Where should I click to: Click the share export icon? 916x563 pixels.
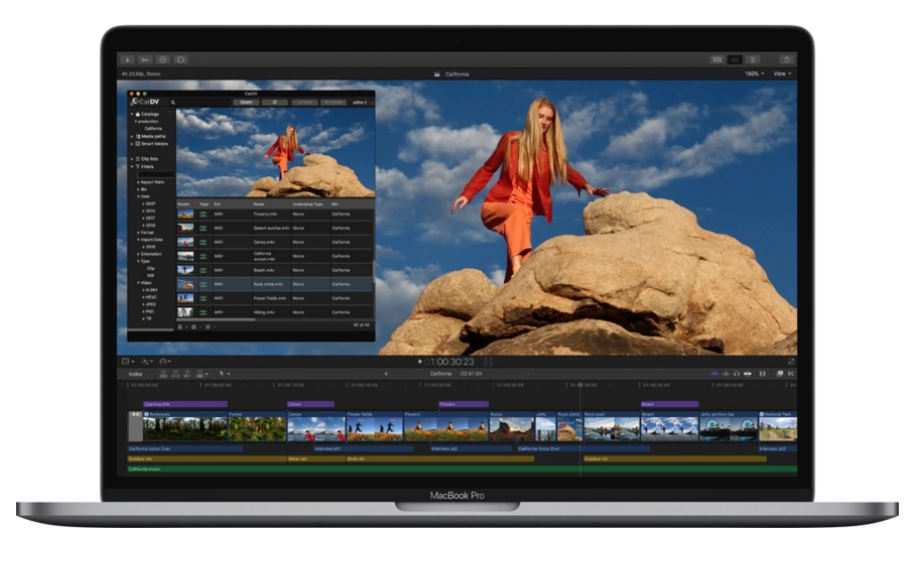[787, 60]
